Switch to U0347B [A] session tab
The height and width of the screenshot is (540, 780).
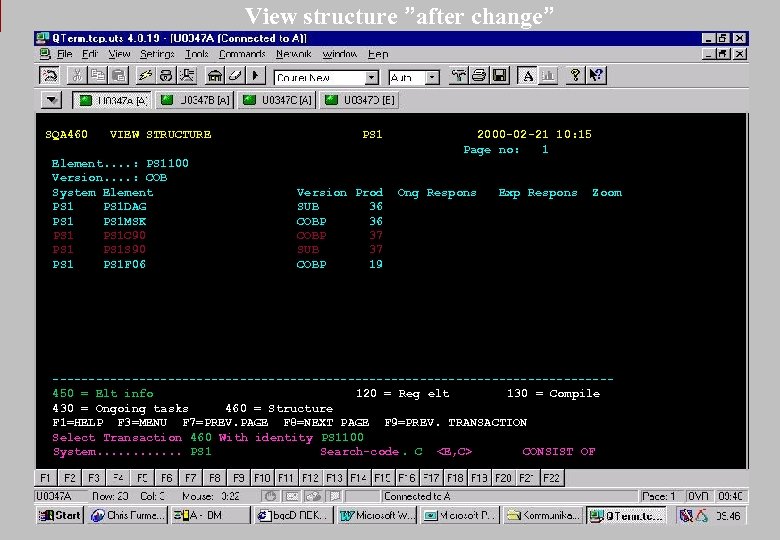195,100
